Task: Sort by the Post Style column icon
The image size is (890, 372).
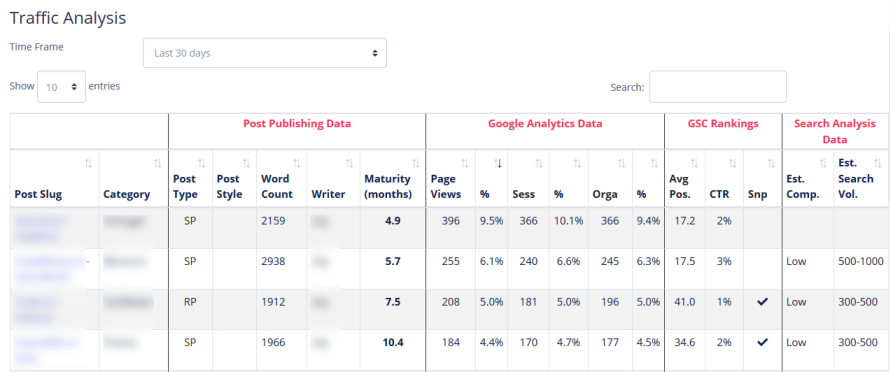Action: pyautogui.click(x=246, y=164)
